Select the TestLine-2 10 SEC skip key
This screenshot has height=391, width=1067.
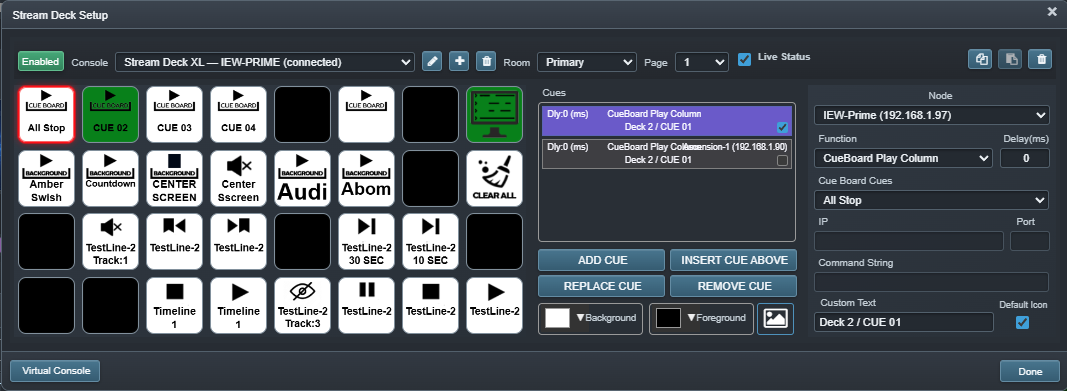click(430, 241)
